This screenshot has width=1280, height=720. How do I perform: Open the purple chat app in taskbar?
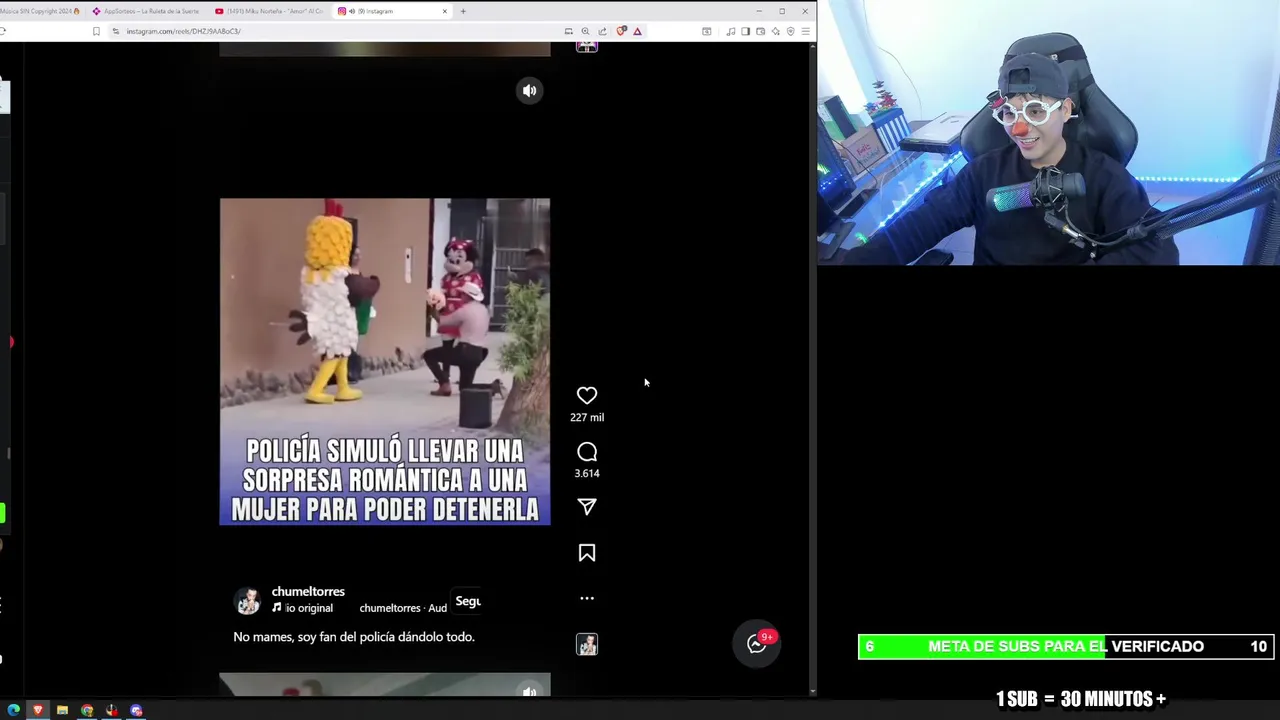coord(136,710)
